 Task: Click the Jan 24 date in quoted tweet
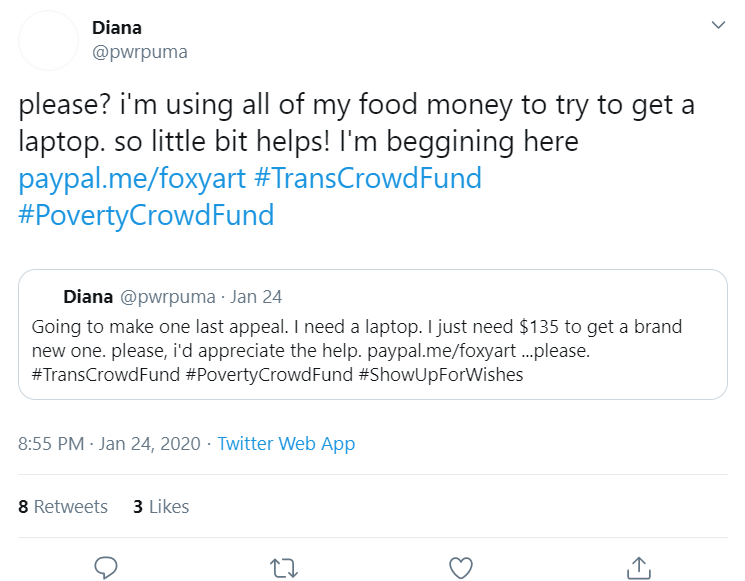pyautogui.click(x=256, y=297)
